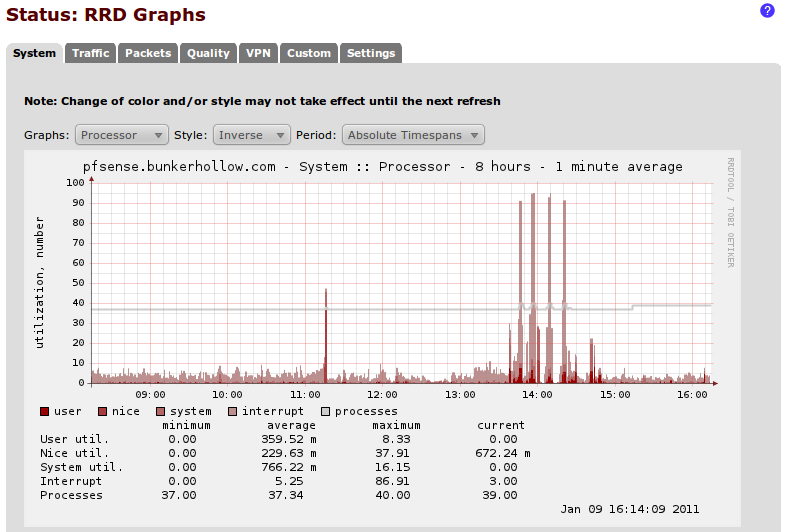Click the purple help question mark icon

click(767, 11)
